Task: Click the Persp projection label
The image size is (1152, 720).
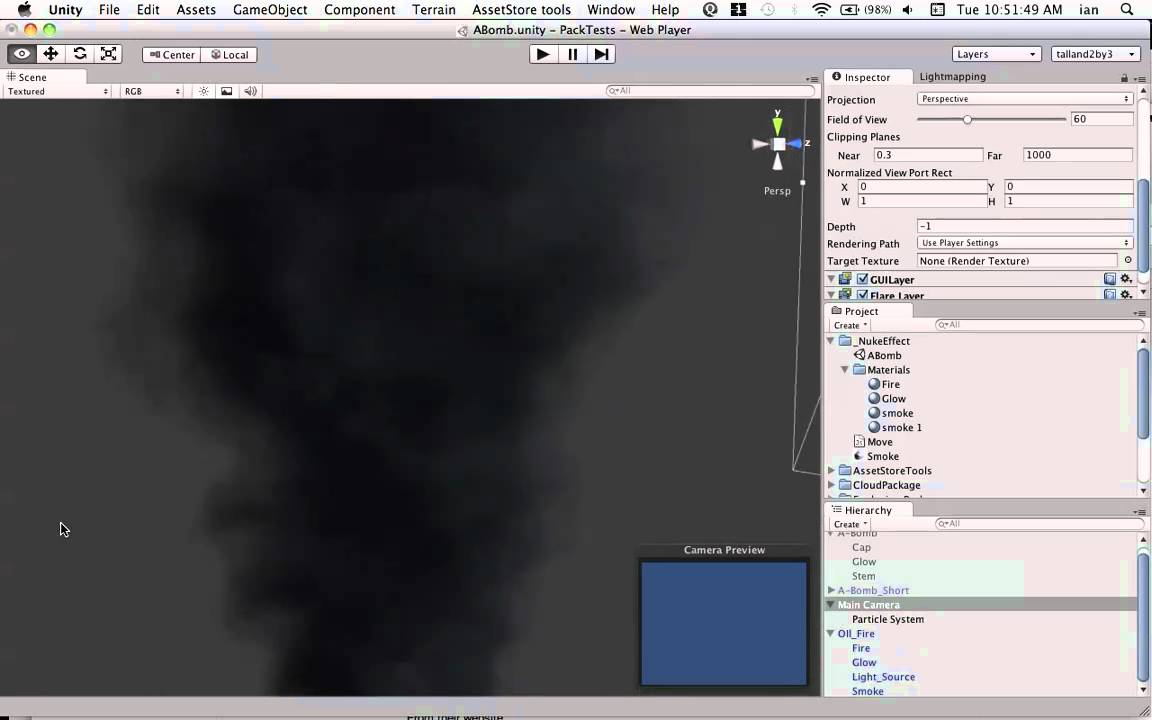Action: pyautogui.click(x=777, y=190)
